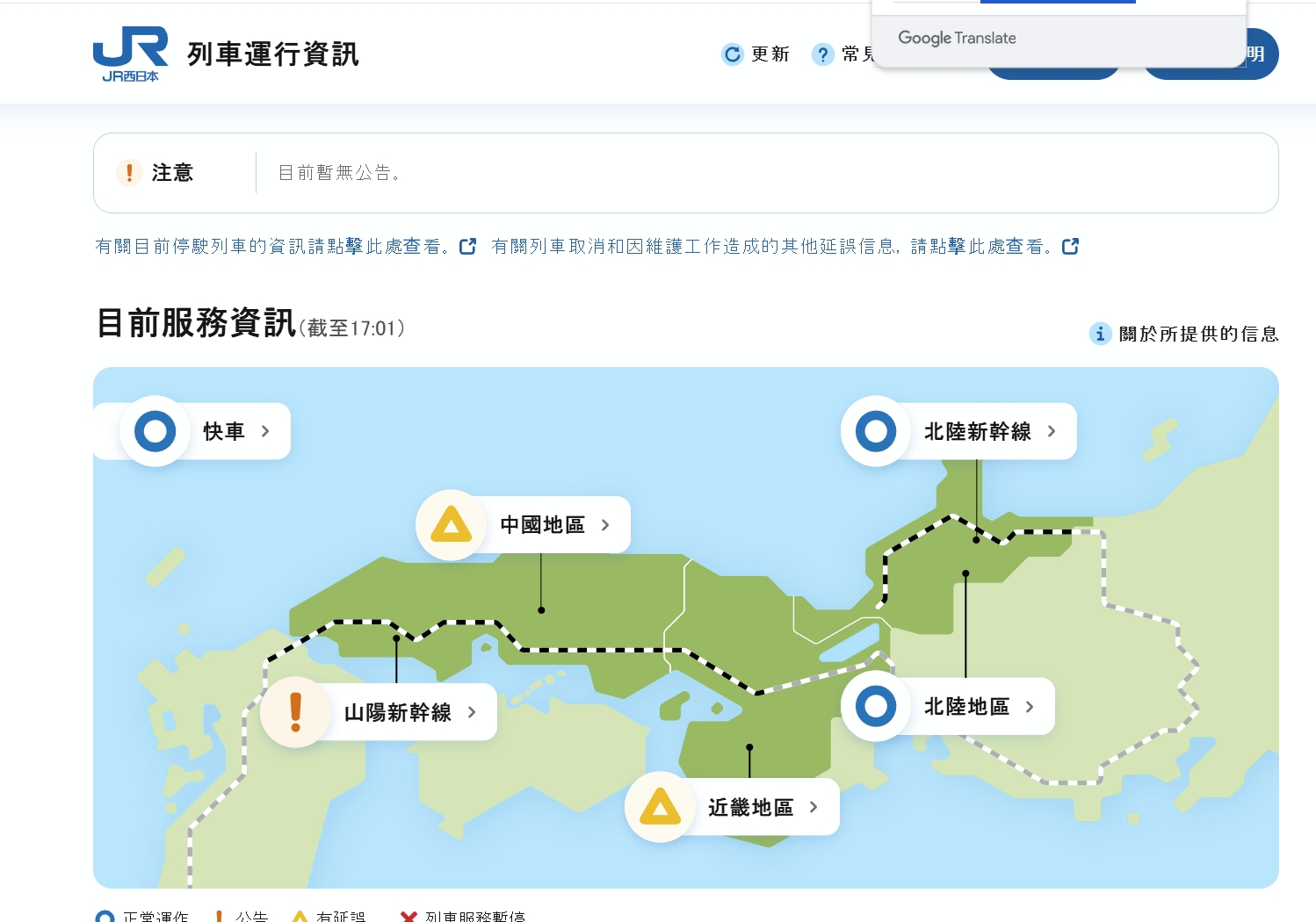This screenshot has height=922, width=1316.
Task: Click blue circle status icon for 快車
Action: pos(155,431)
